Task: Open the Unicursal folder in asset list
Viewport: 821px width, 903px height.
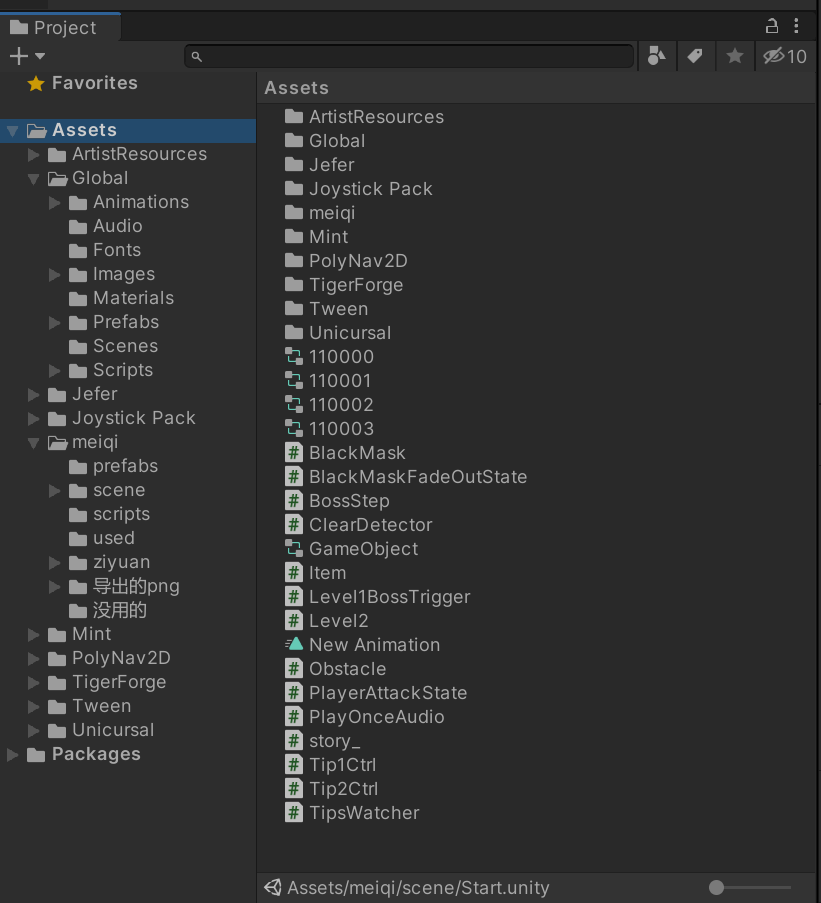Action: [x=338, y=332]
